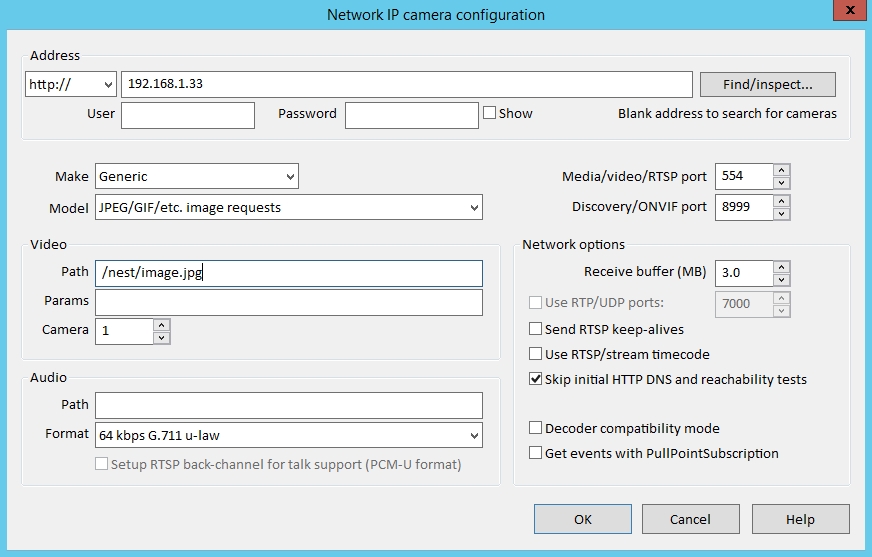Increment the Camera number spinner

point(162,325)
